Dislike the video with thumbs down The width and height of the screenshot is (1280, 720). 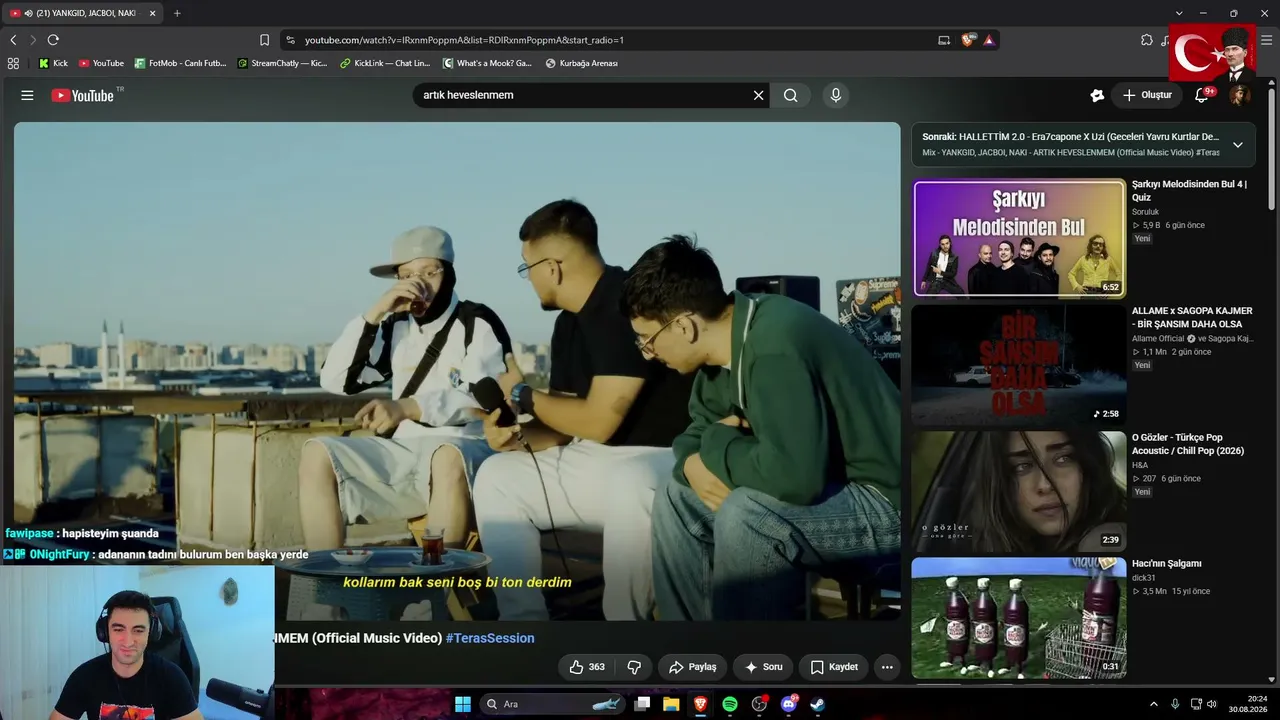pyautogui.click(x=634, y=667)
